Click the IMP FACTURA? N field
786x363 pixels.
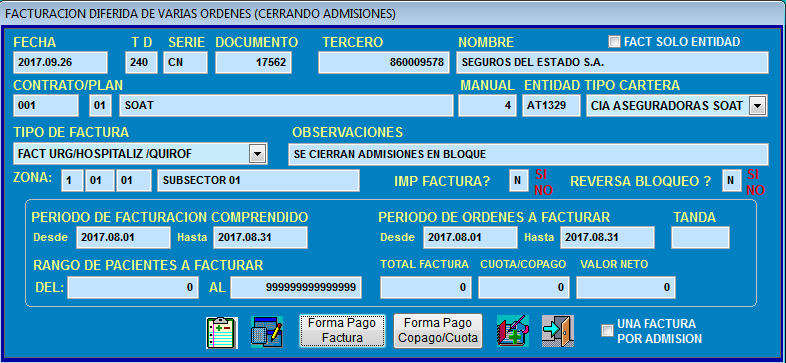518,180
